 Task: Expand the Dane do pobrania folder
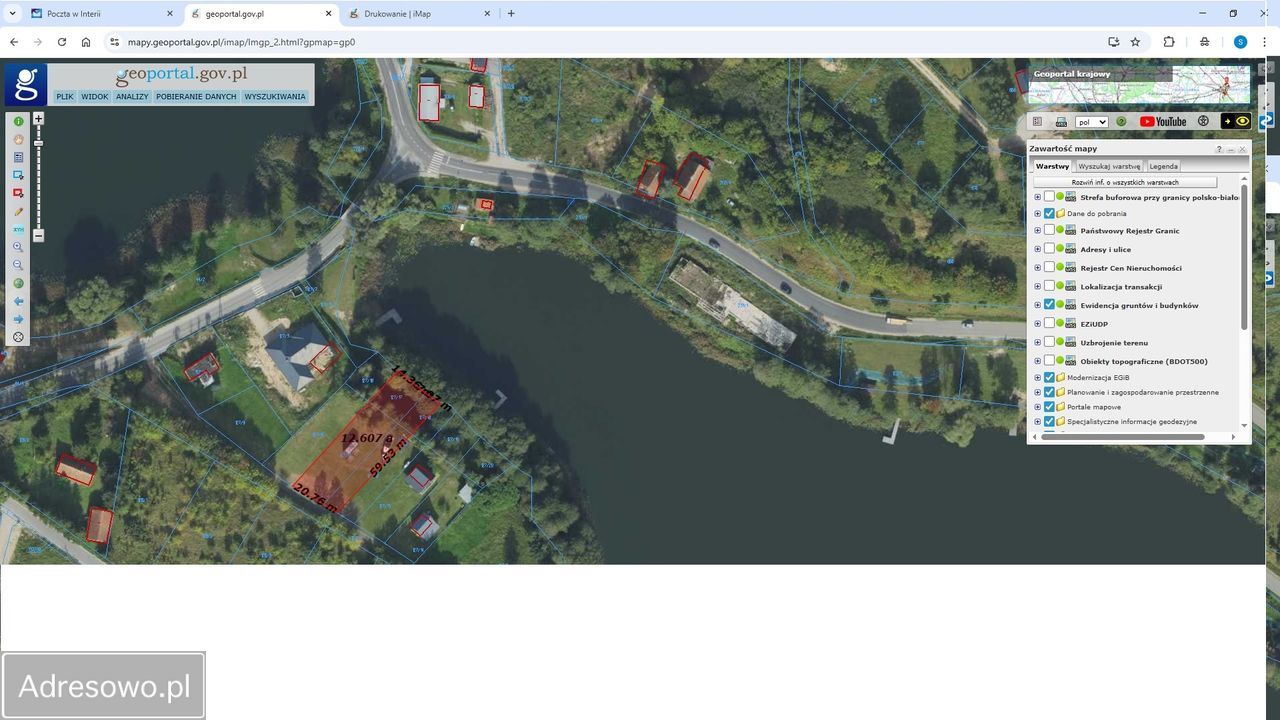[1038, 213]
